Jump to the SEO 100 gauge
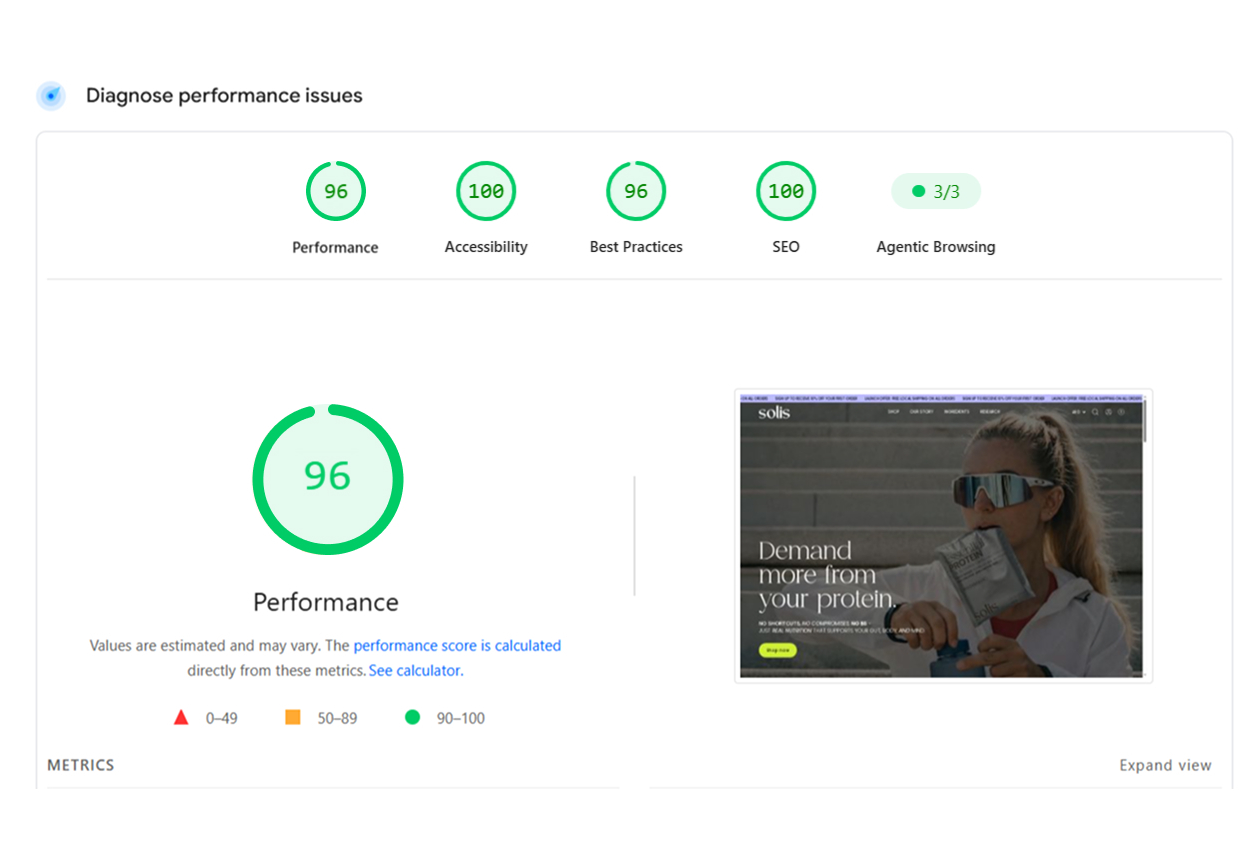The image size is (1239, 860). tap(786, 191)
